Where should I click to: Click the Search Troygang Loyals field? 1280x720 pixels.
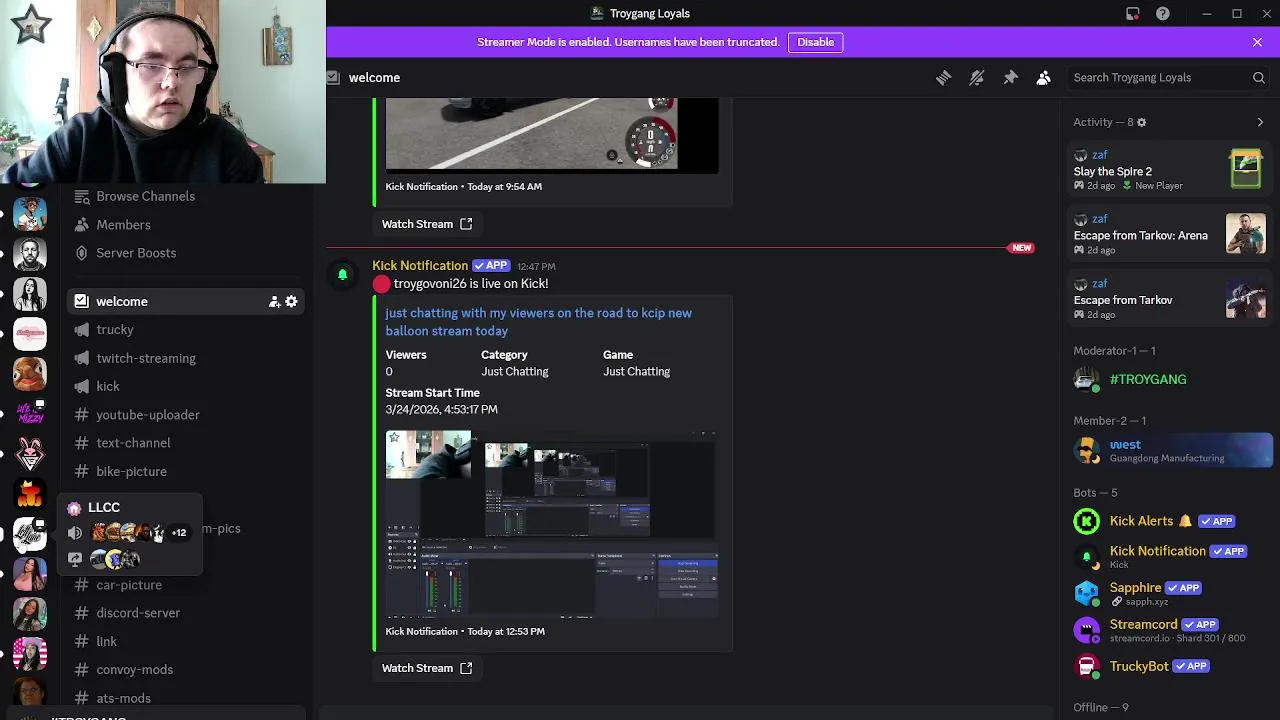tap(1168, 77)
